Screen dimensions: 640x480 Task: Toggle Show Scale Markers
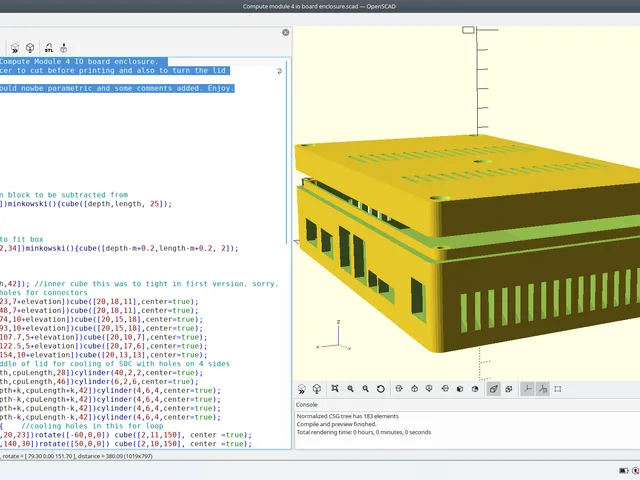pyautogui.click(x=543, y=389)
